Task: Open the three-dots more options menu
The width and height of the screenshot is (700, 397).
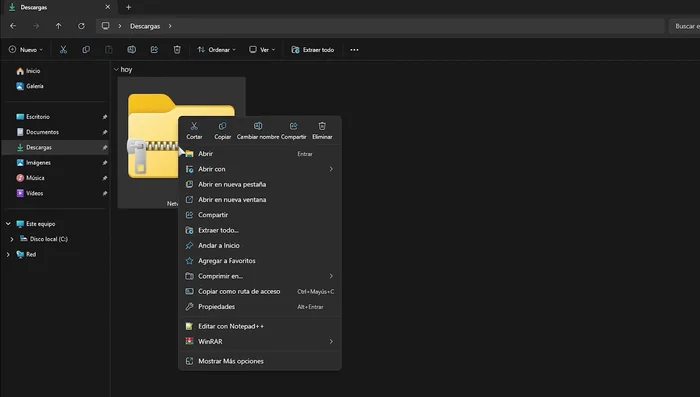Action: [354, 50]
